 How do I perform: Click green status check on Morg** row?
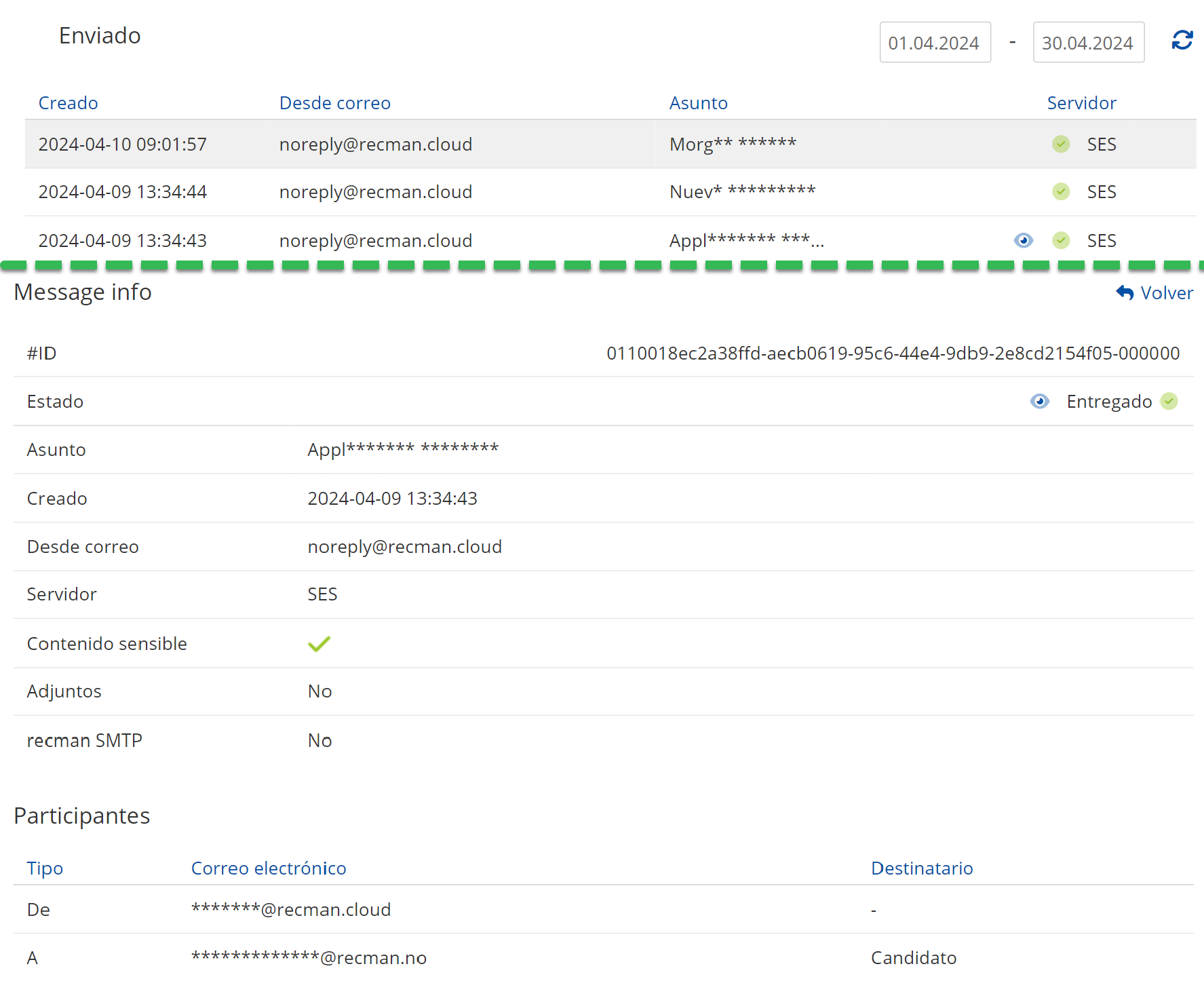[1061, 144]
